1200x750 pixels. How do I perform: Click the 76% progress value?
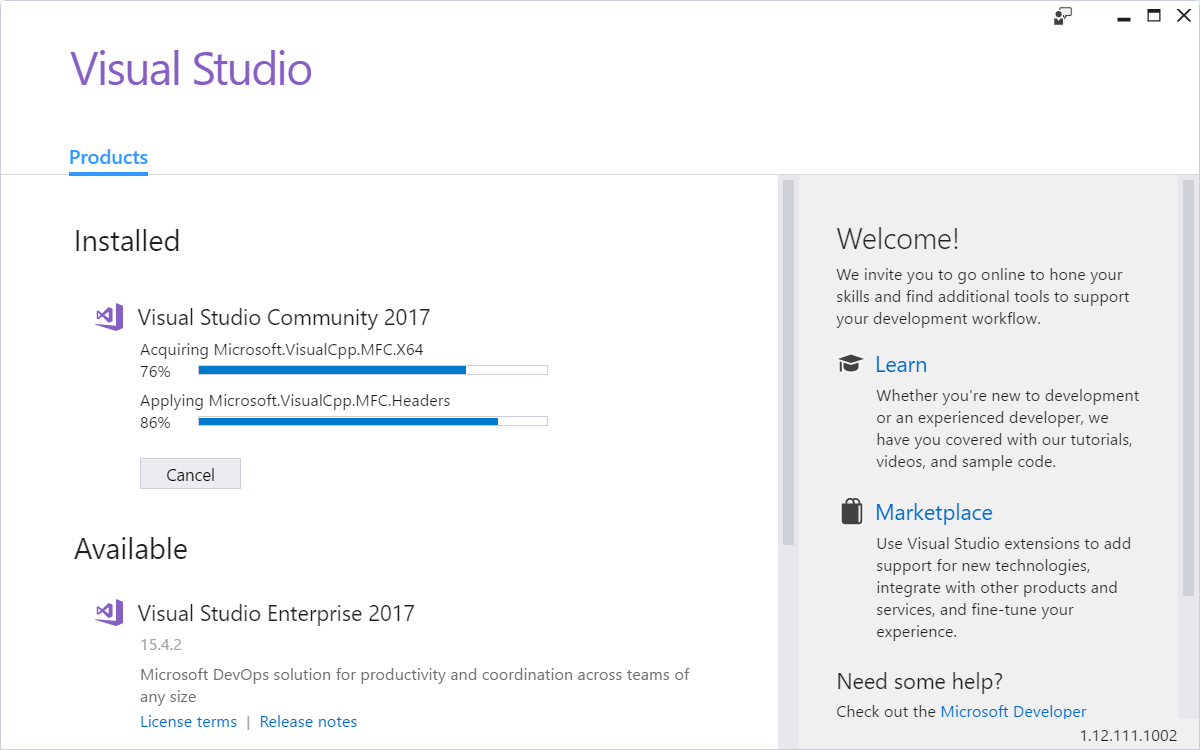pos(155,372)
